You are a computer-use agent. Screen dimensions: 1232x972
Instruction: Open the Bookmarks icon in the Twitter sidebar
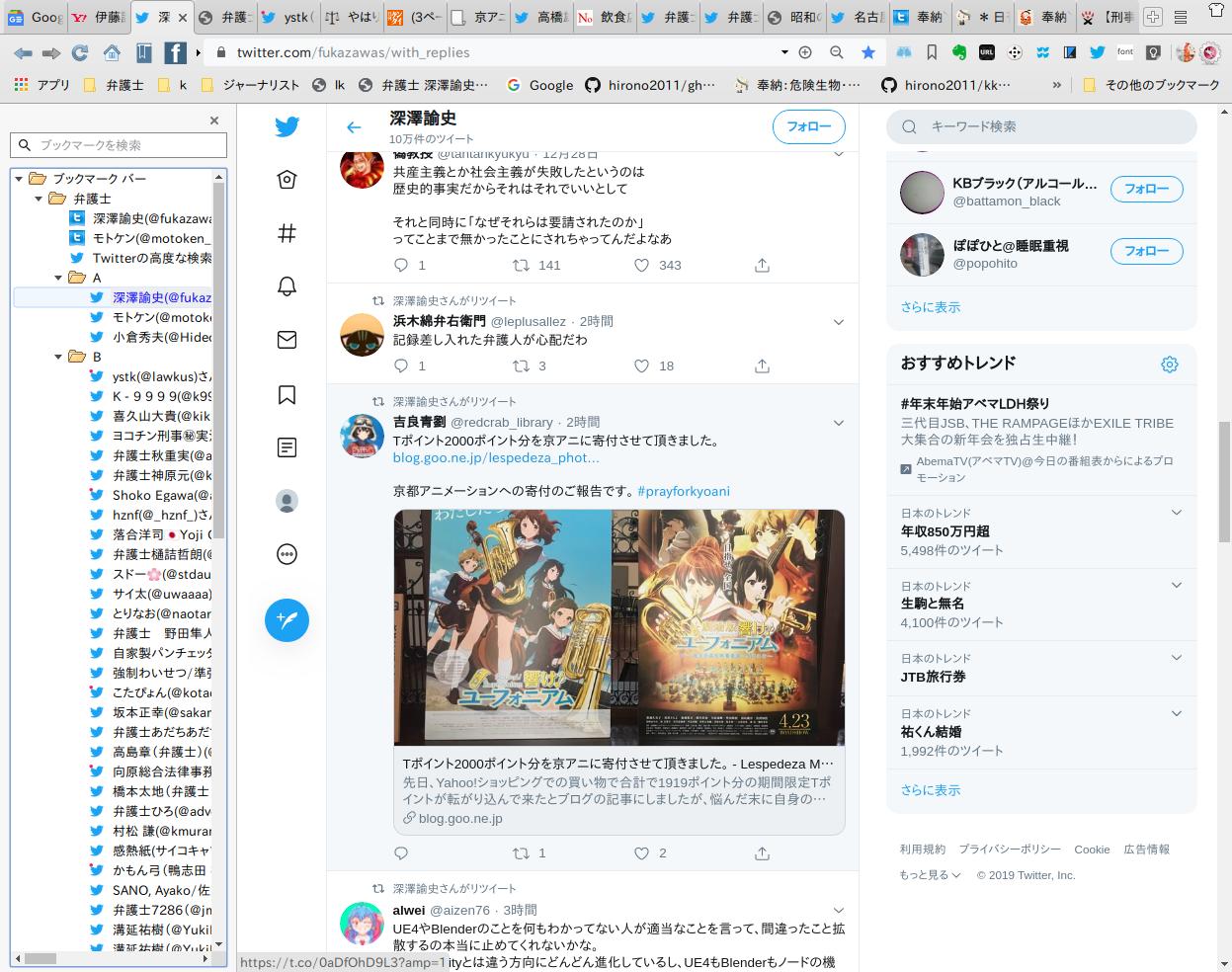[287, 394]
